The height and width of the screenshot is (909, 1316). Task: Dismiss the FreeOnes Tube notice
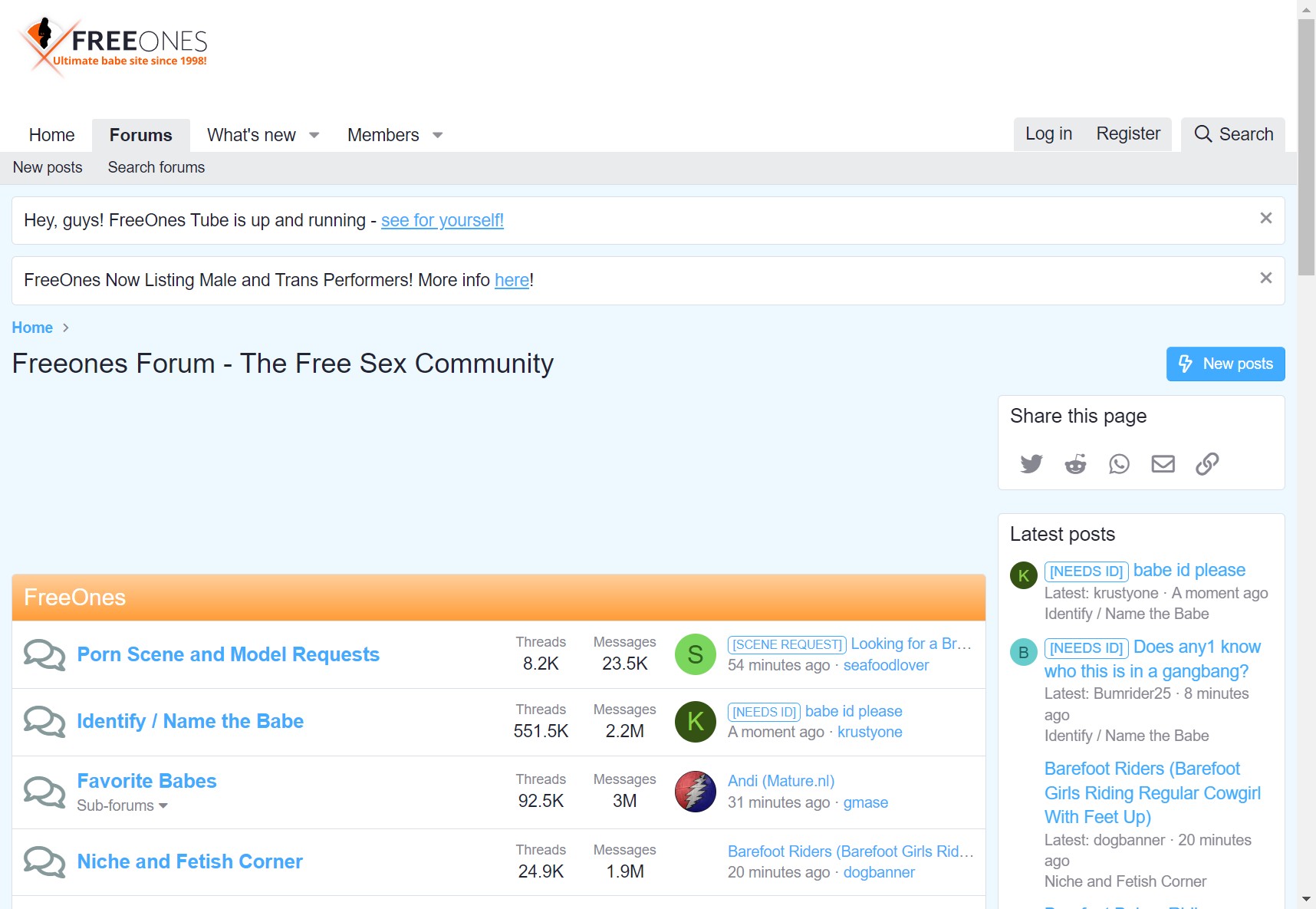pos(1266,219)
